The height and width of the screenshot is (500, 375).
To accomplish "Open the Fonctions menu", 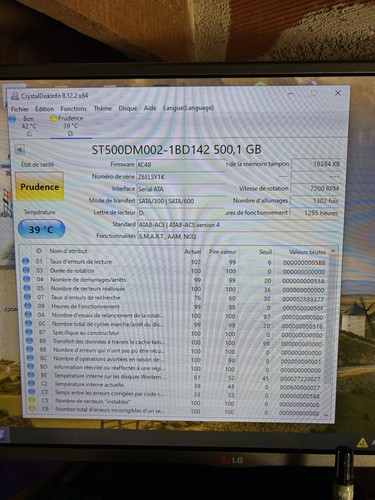I will click(x=74, y=109).
